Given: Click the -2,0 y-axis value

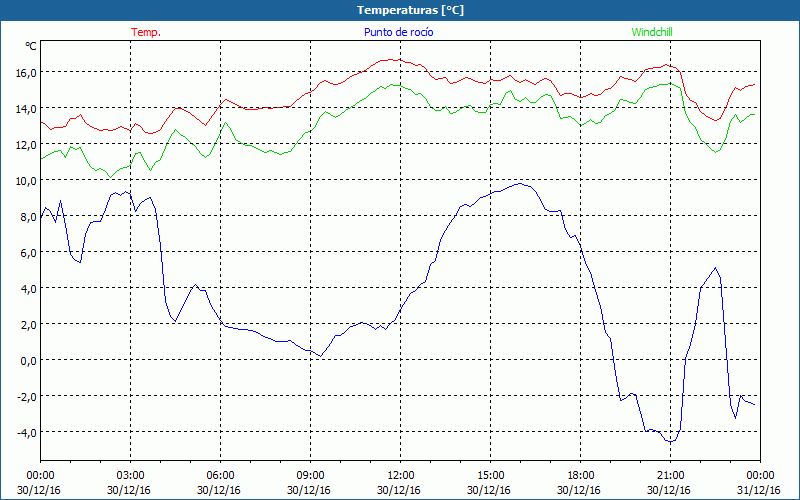Looking at the screenshot, I should click(x=27, y=396).
